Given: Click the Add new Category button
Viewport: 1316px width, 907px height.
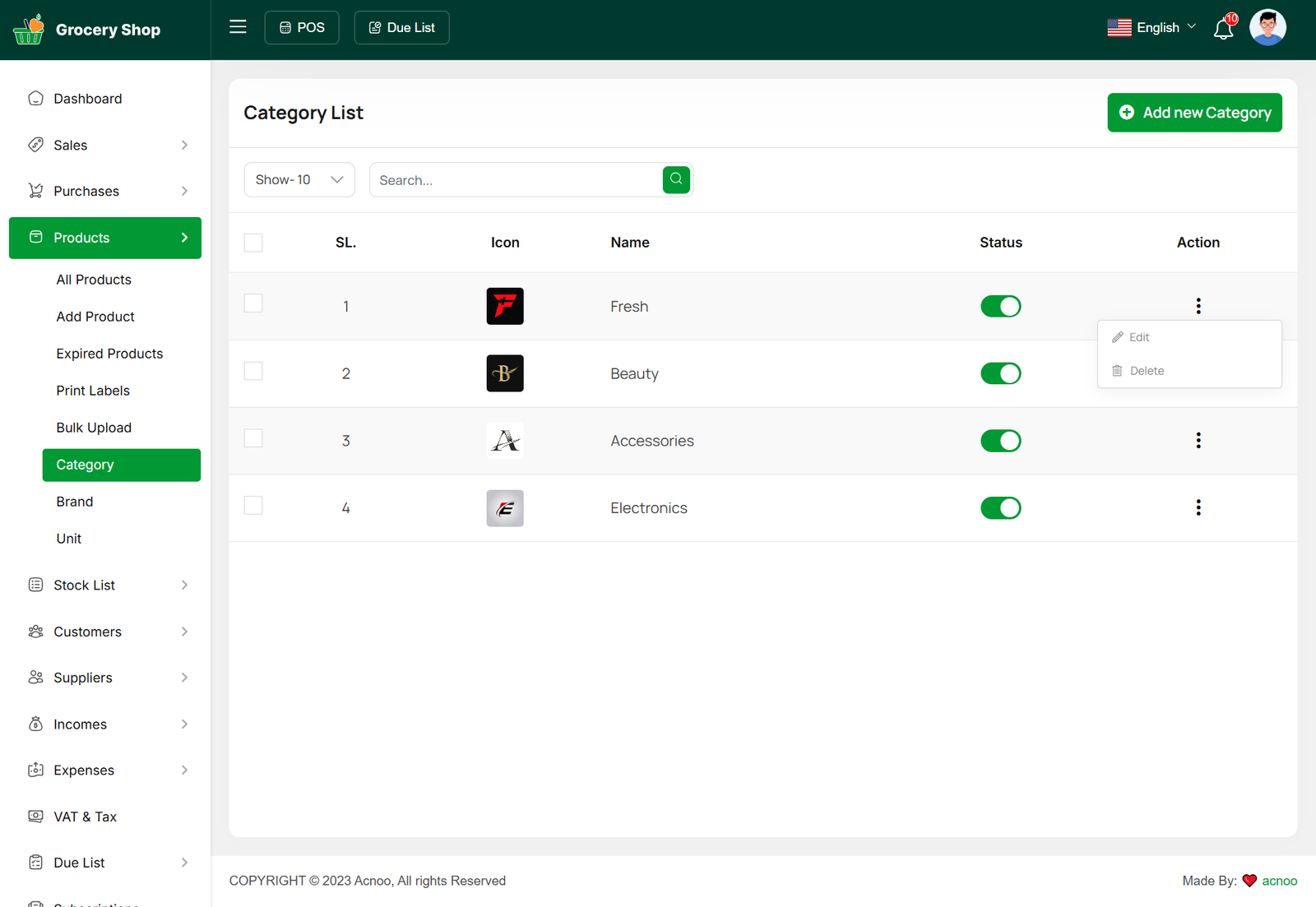Looking at the screenshot, I should coord(1194,113).
